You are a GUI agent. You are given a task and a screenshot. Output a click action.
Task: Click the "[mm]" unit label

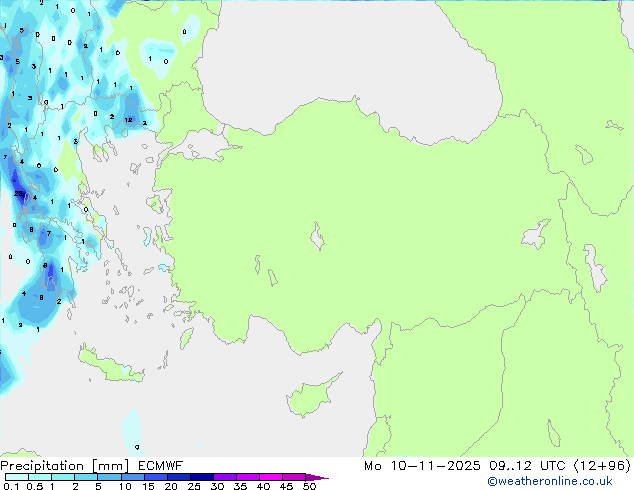(110, 466)
